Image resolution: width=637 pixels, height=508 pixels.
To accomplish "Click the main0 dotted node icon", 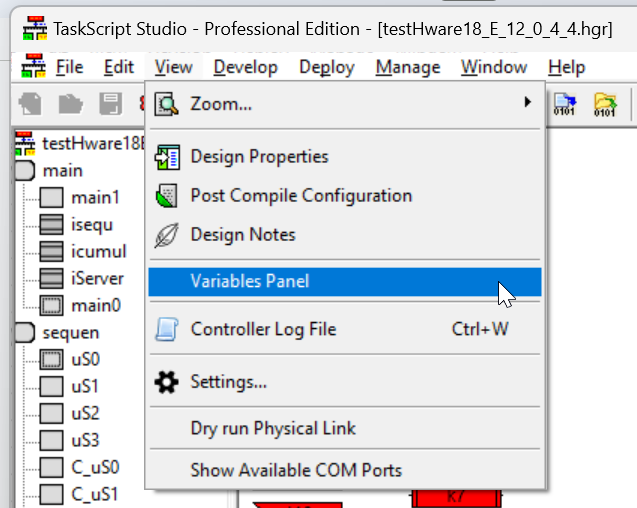I will tap(51, 306).
